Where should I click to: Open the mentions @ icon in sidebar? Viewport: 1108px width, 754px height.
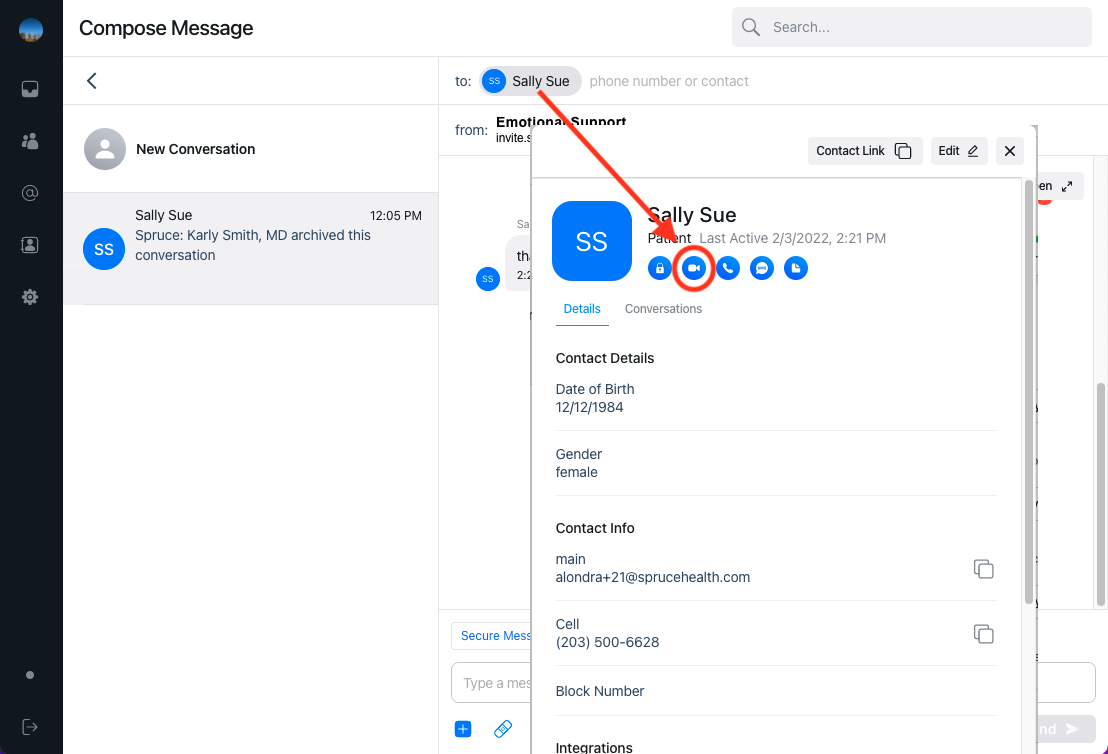pos(30,193)
